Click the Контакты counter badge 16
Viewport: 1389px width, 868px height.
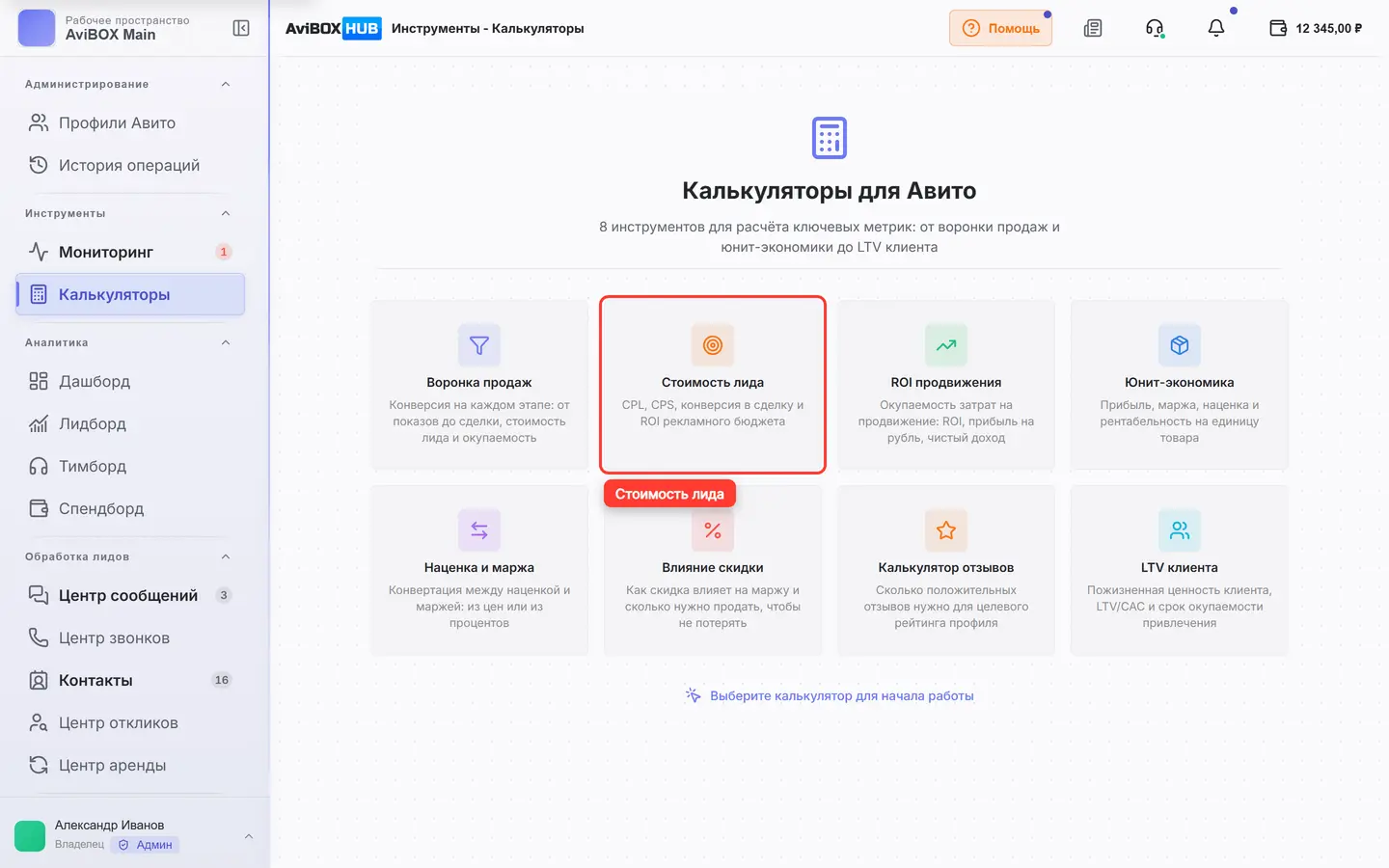[x=222, y=680]
